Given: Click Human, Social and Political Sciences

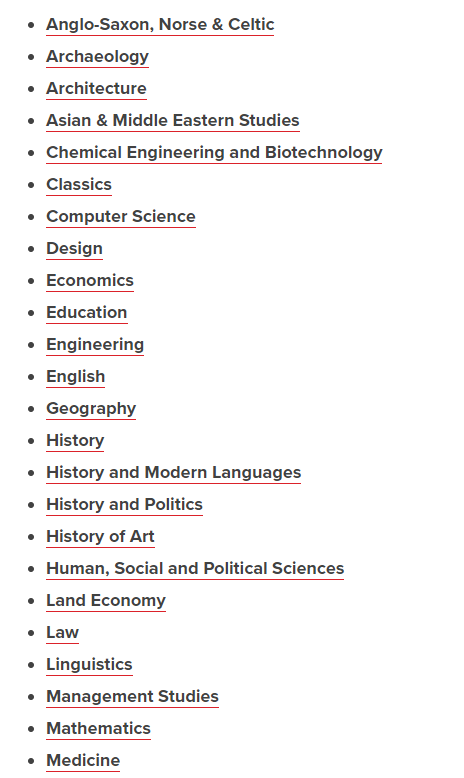Looking at the screenshot, I should [195, 569].
